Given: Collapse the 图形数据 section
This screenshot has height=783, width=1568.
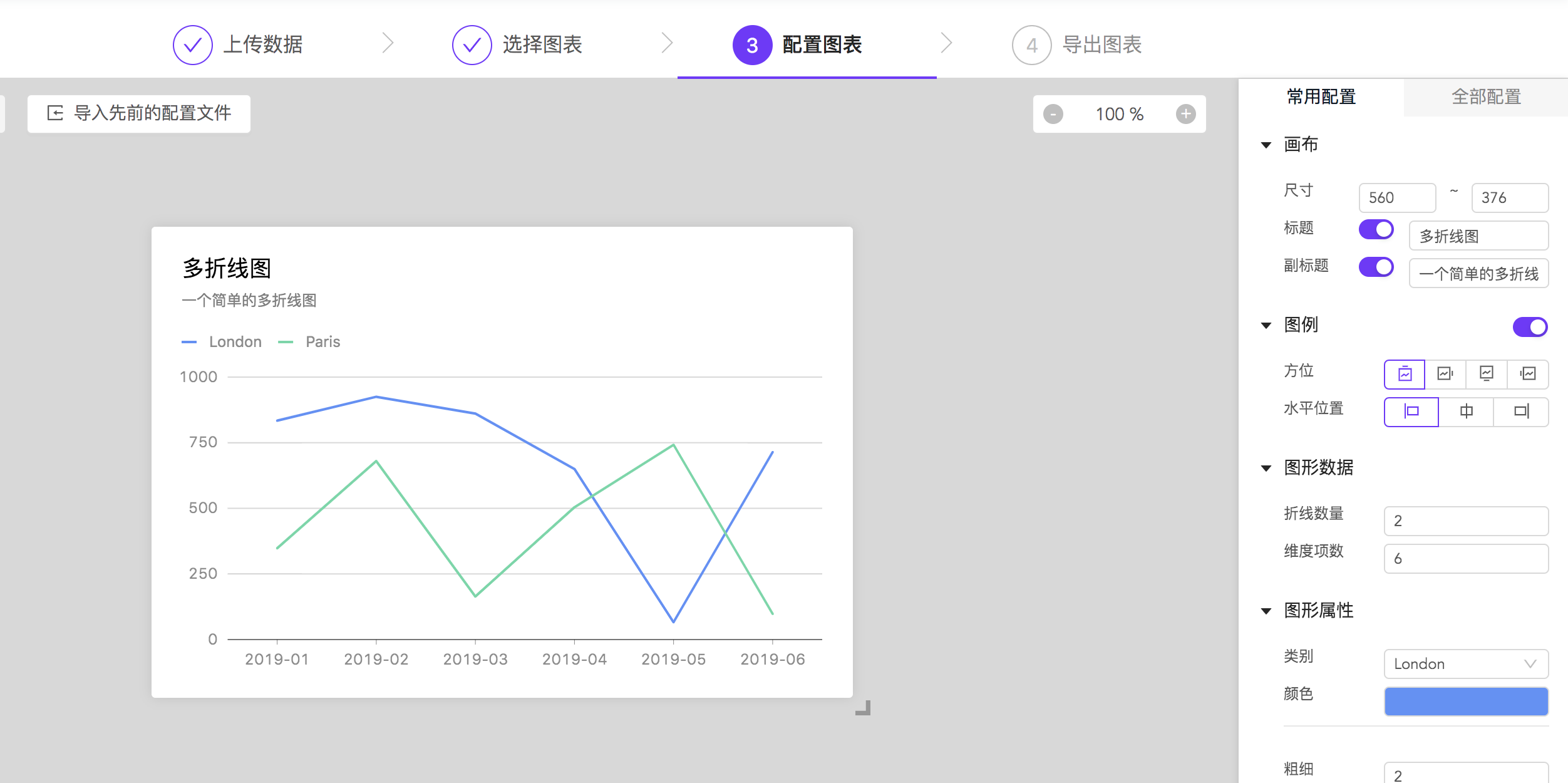Looking at the screenshot, I should [1266, 469].
